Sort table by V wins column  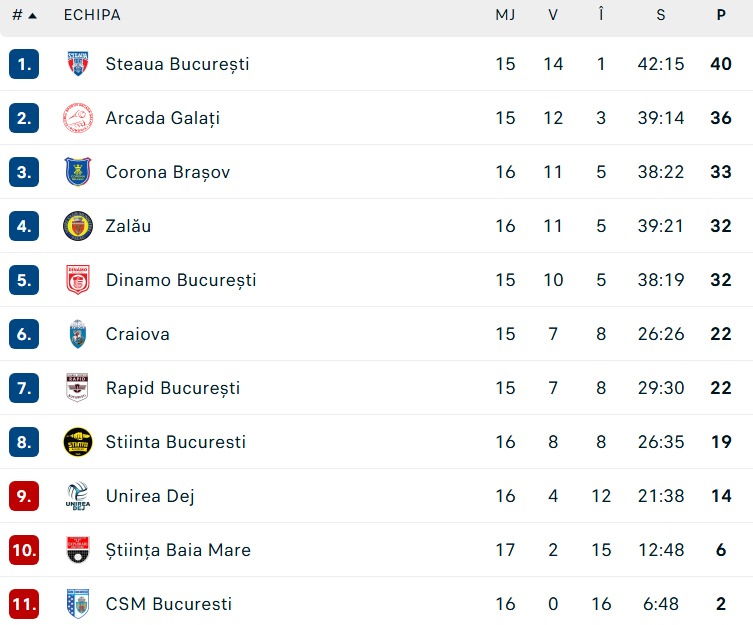pyautogui.click(x=553, y=15)
